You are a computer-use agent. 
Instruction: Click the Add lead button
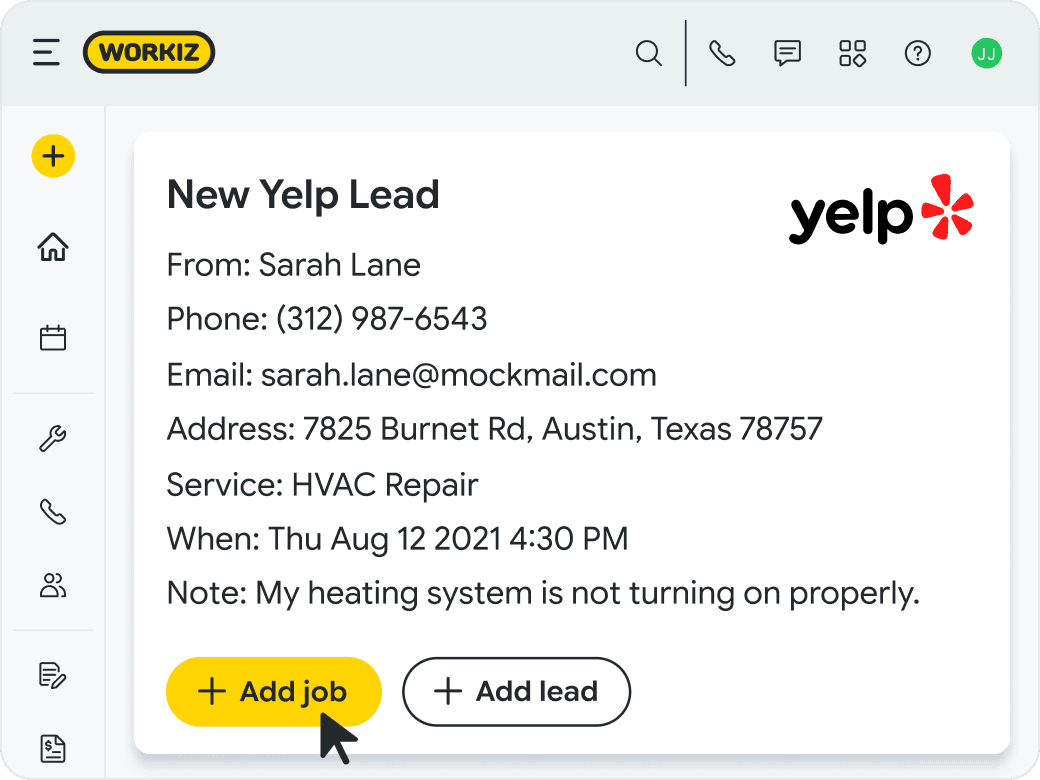point(516,691)
